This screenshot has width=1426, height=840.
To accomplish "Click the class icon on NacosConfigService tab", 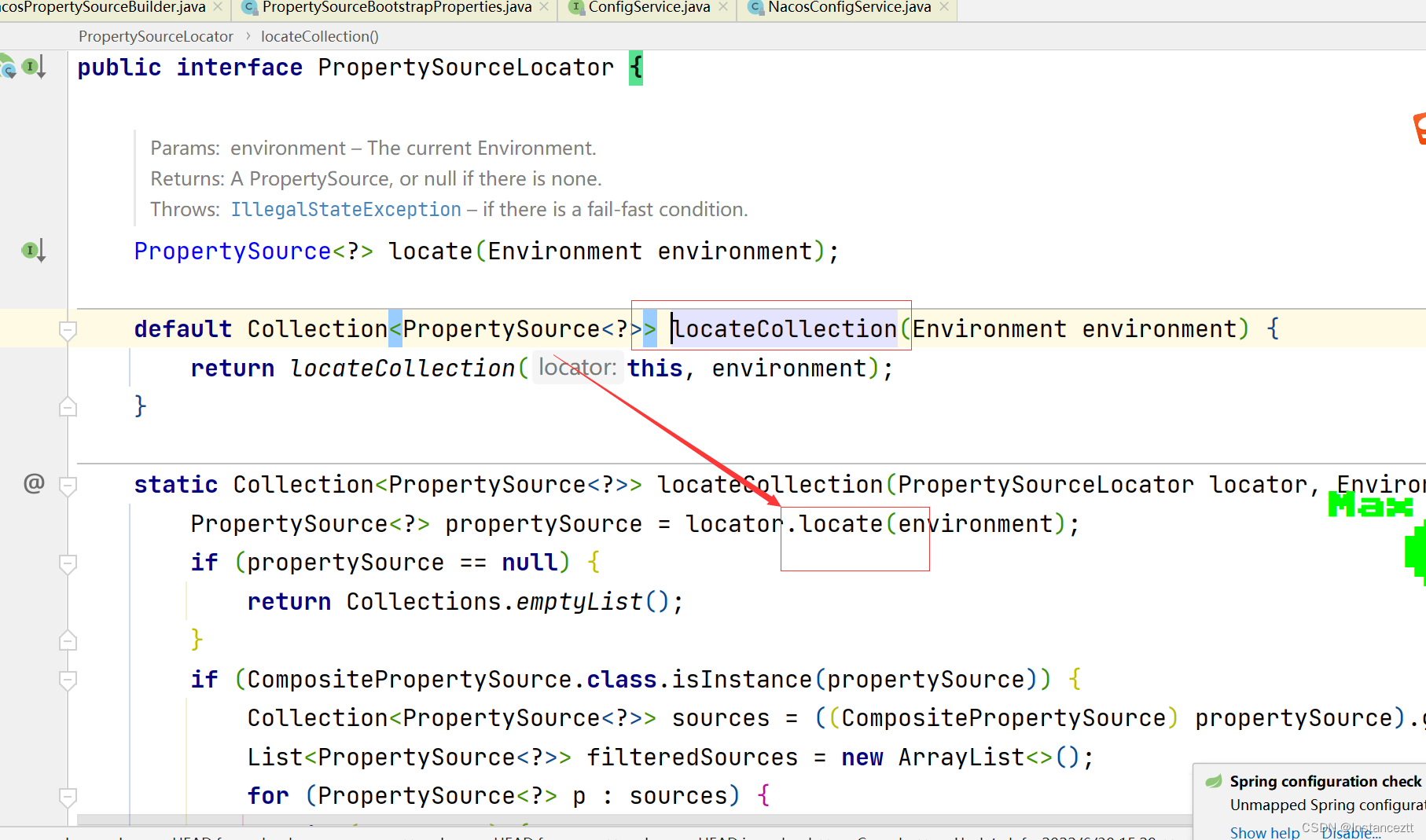I will (755, 7).
